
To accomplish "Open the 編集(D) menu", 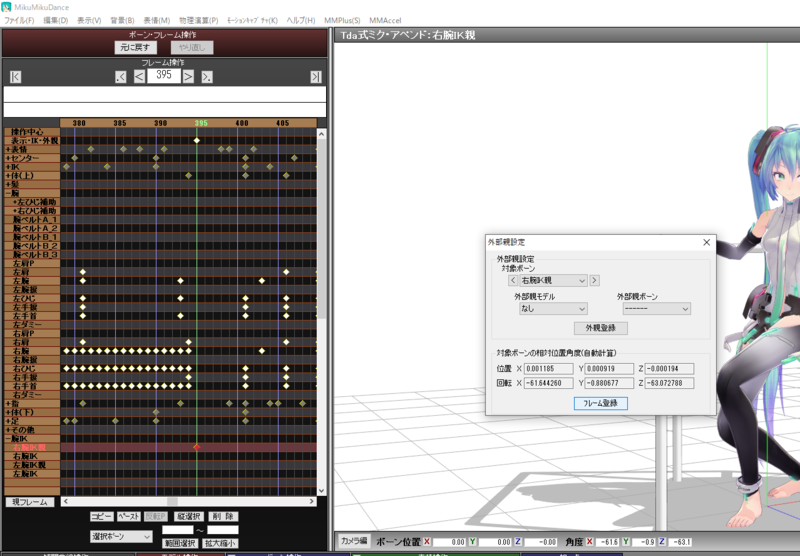I will (x=56, y=20).
